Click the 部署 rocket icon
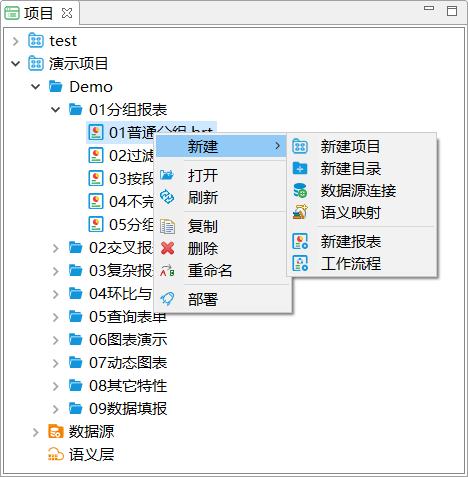Viewport: 468px width, 477px height. click(167, 299)
